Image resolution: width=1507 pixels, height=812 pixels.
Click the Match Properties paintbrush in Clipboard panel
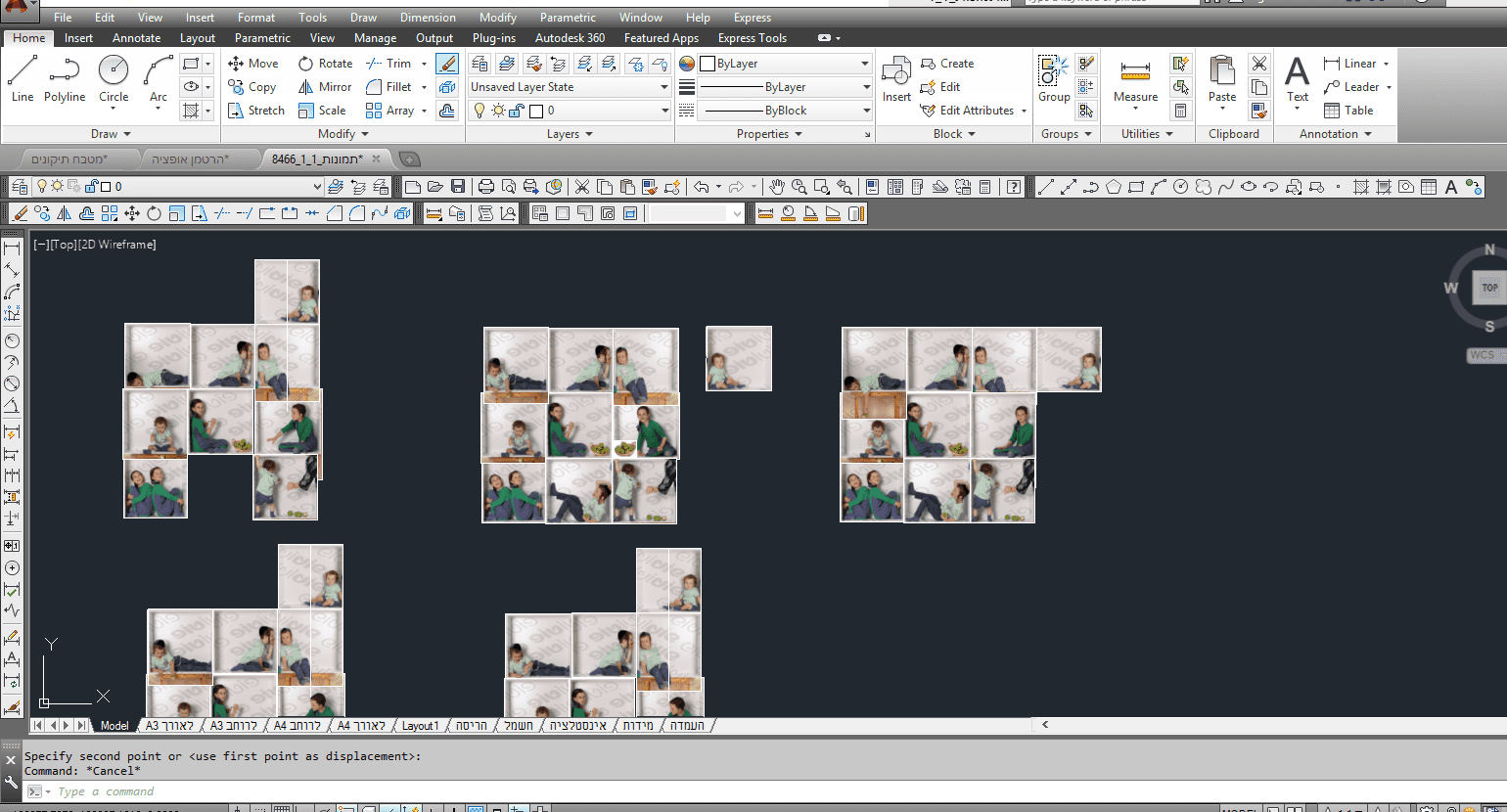point(1259,111)
